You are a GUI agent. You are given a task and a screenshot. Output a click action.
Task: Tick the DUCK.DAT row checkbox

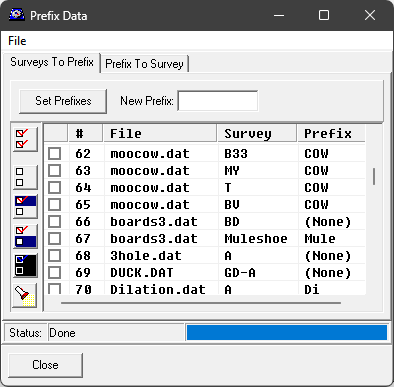pos(55,273)
